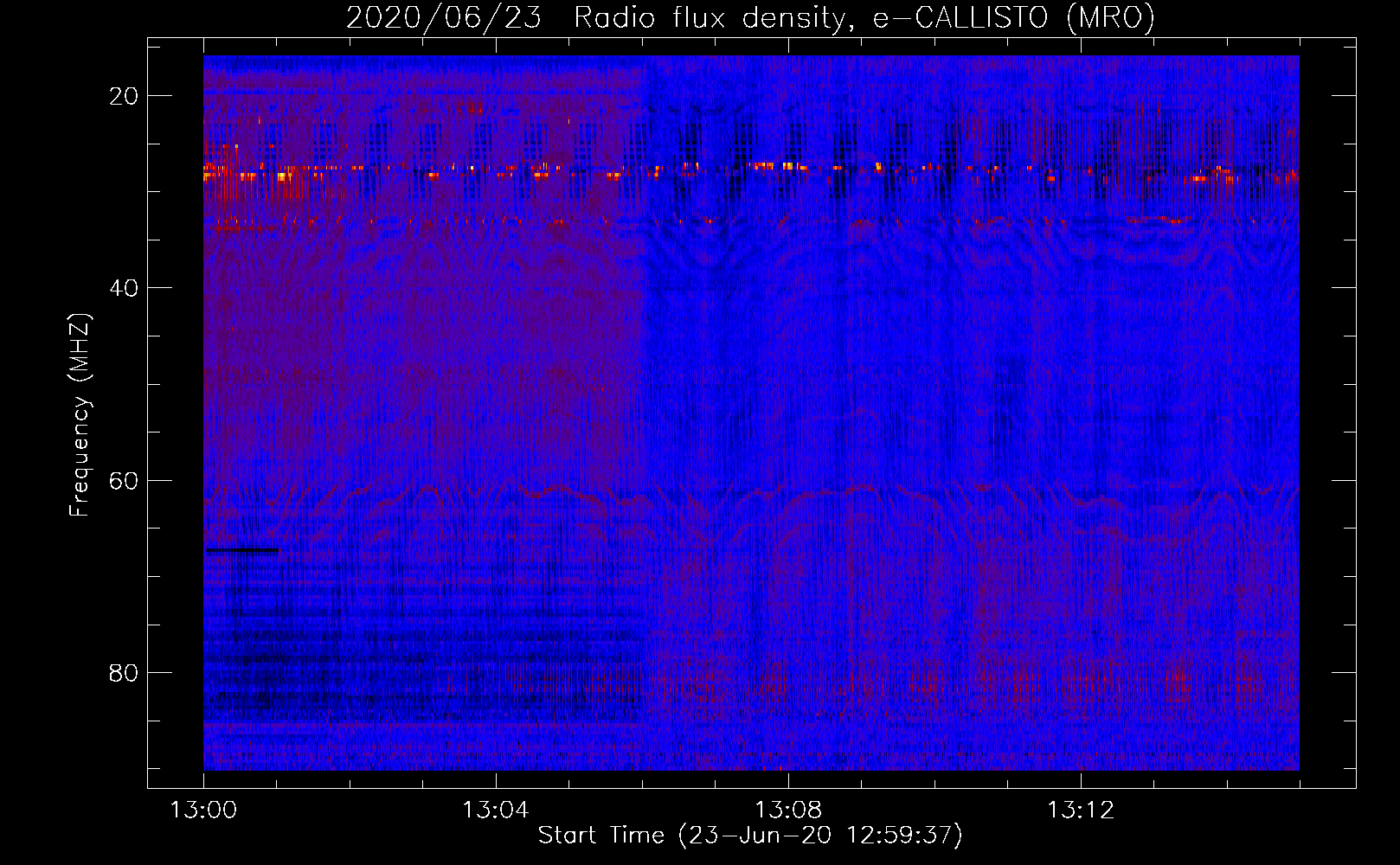This screenshot has height=865, width=1400.
Task: Click the 60 MHz frequency tick label
Action: (x=124, y=480)
